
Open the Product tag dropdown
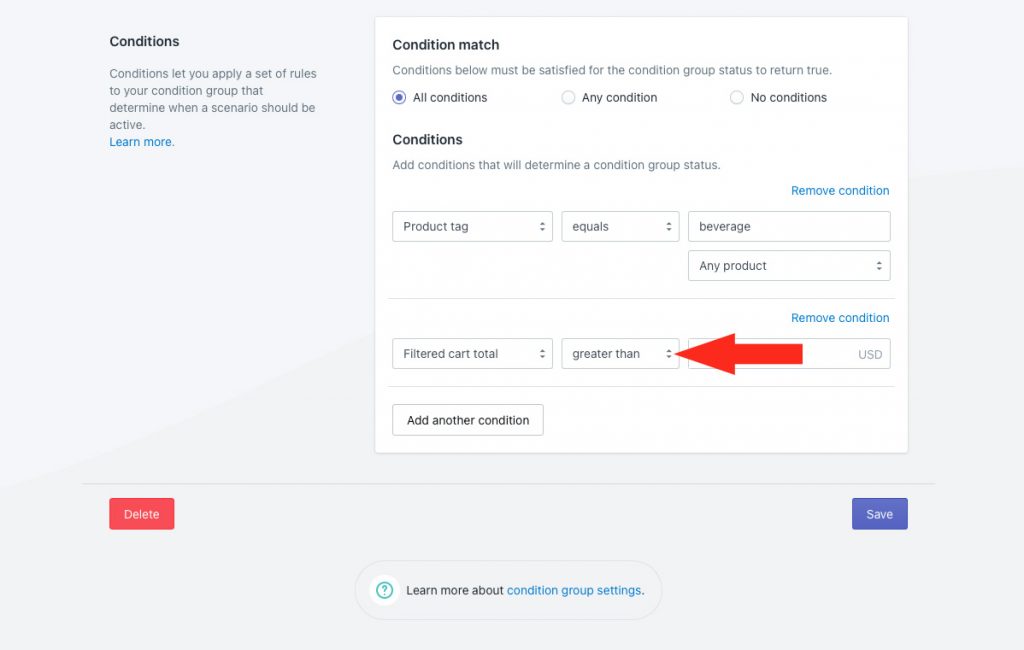pos(472,226)
